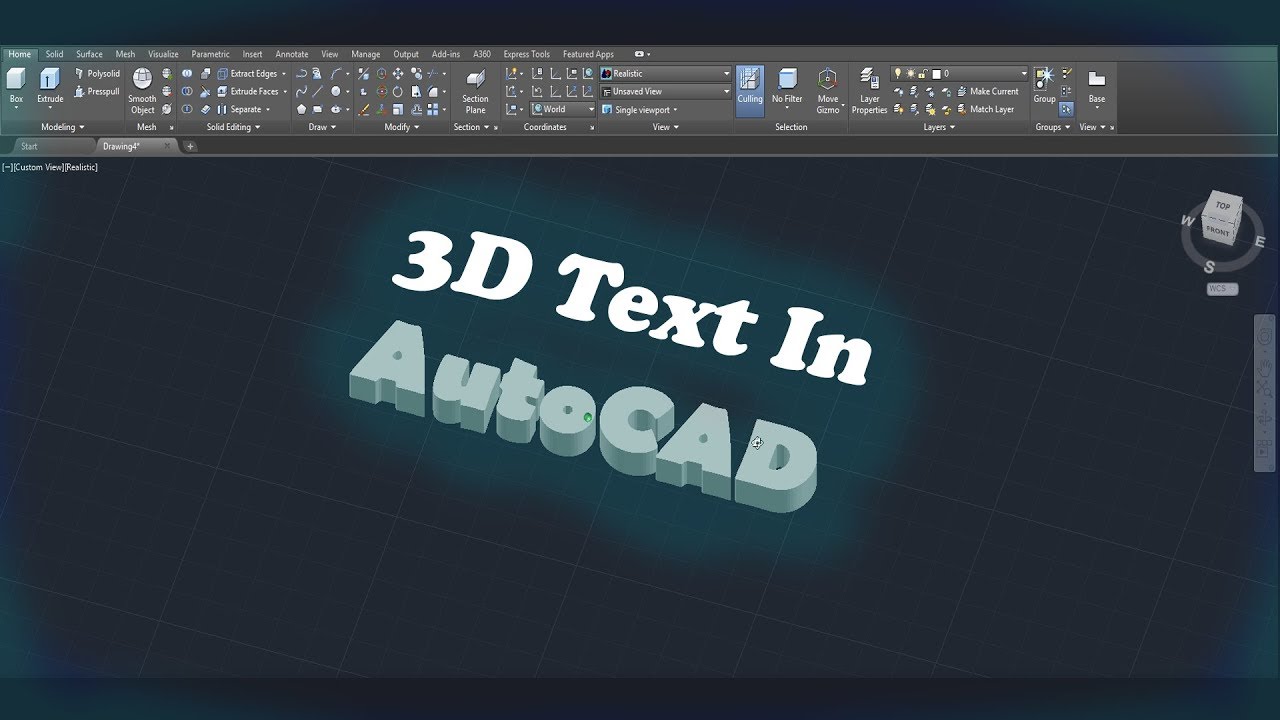1280x720 pixels.
Task: Open the Single viewport dropdown
Action: pyautogui.click(x=640, y=109)
